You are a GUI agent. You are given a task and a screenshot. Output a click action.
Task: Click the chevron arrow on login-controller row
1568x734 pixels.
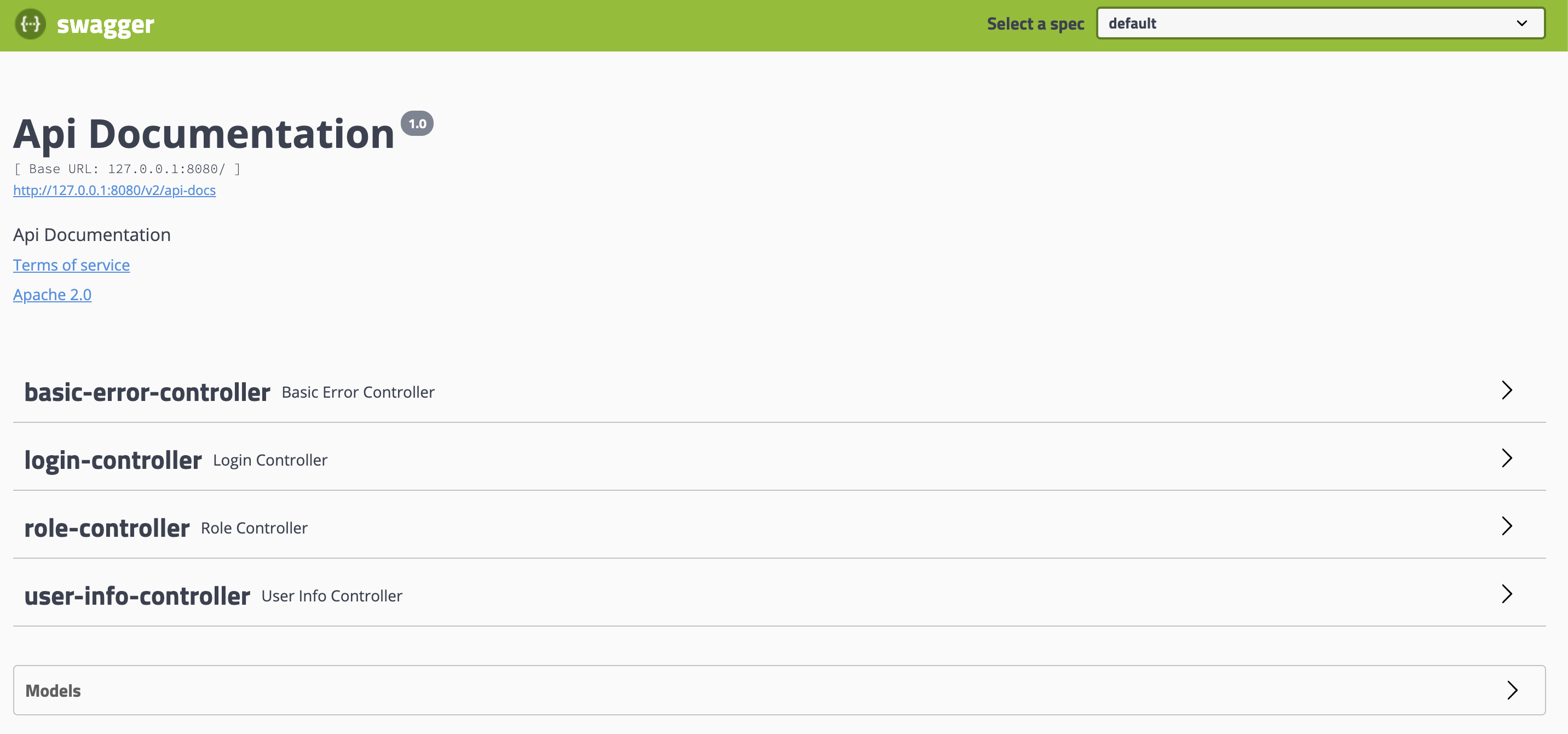point(1507,458)
